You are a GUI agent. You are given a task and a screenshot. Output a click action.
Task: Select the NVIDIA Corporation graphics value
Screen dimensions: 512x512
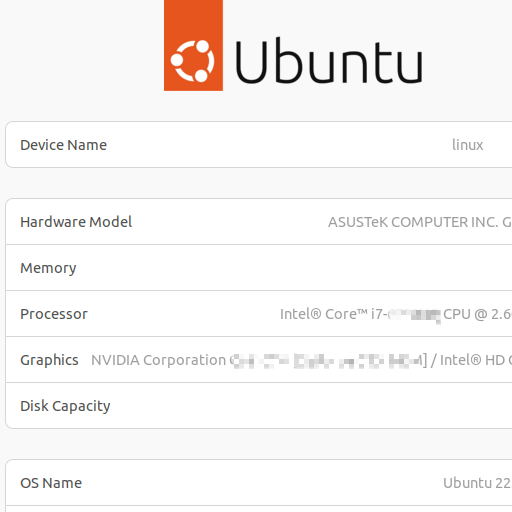[302, 360]
